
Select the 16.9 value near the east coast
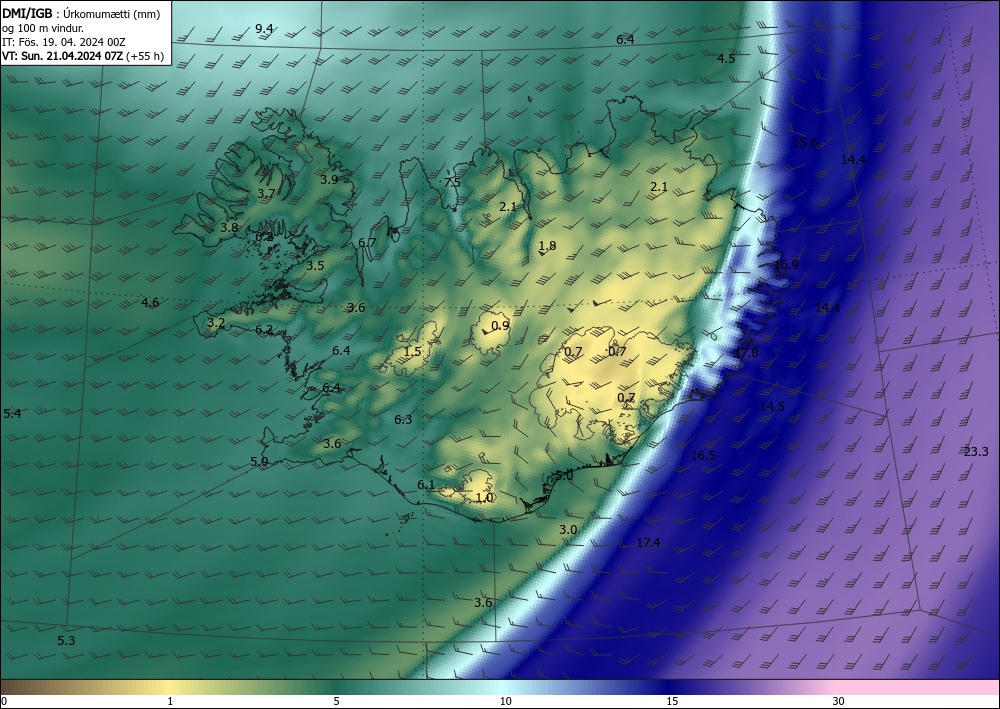point(786,265)
